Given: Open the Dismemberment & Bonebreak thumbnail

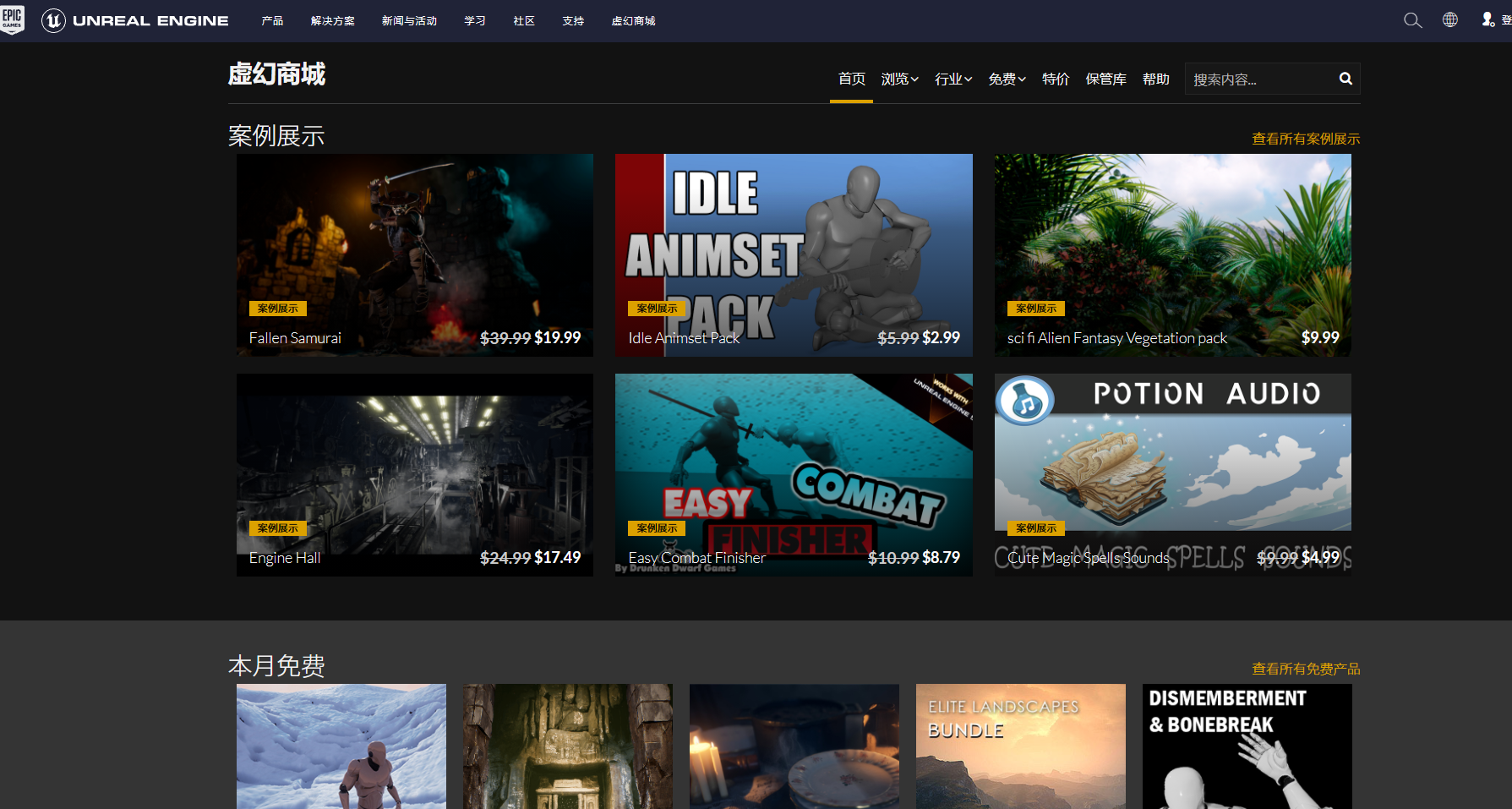Looking at the screenshot, I should pyautogui.click(x=1247, y=746).
